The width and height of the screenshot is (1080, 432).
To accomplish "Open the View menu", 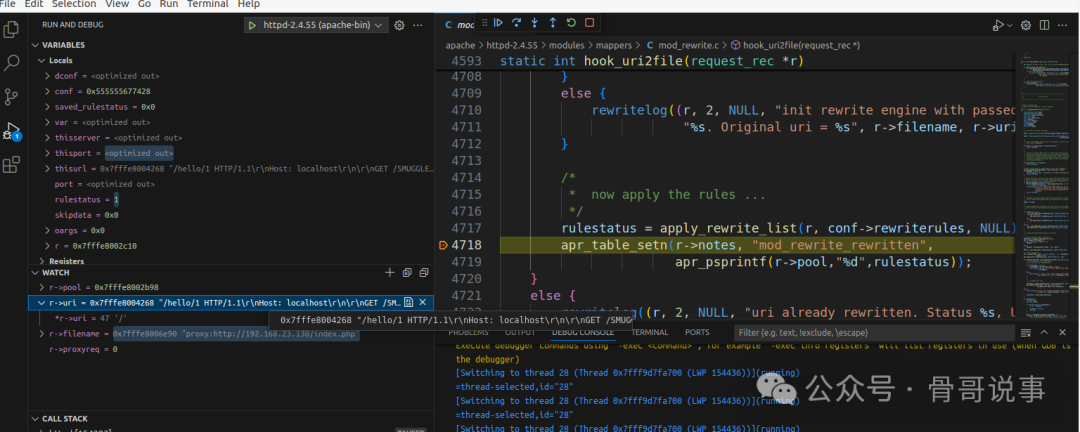I will click(x=117, y=4).
